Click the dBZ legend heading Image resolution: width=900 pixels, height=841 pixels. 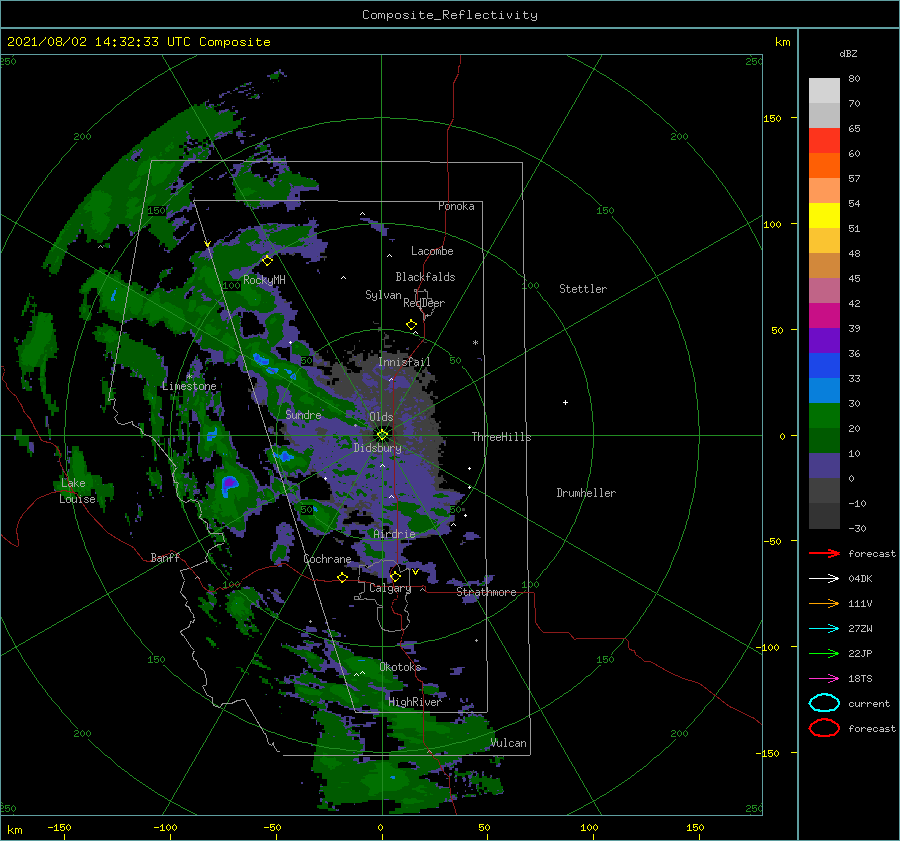(848, 53)
